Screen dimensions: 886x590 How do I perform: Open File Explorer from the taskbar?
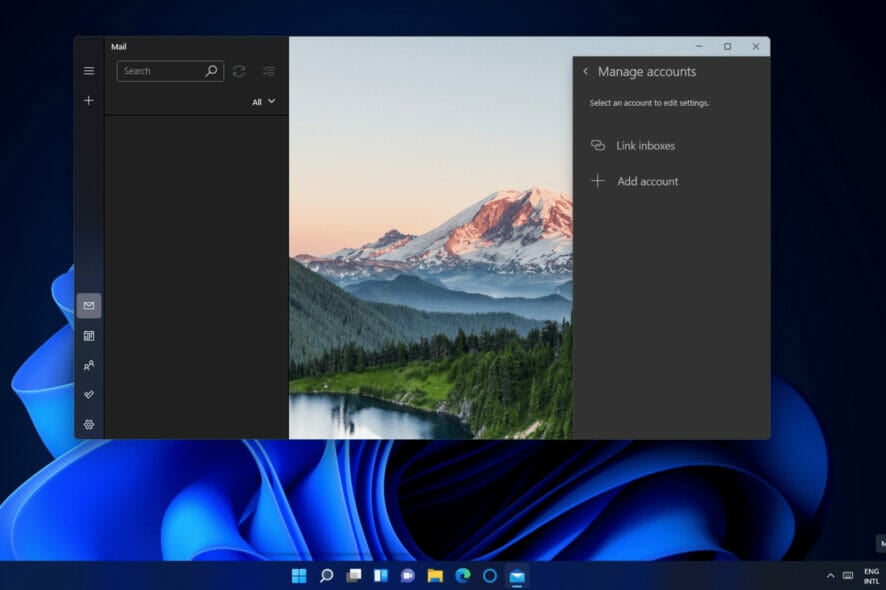(x=433, y=576)
